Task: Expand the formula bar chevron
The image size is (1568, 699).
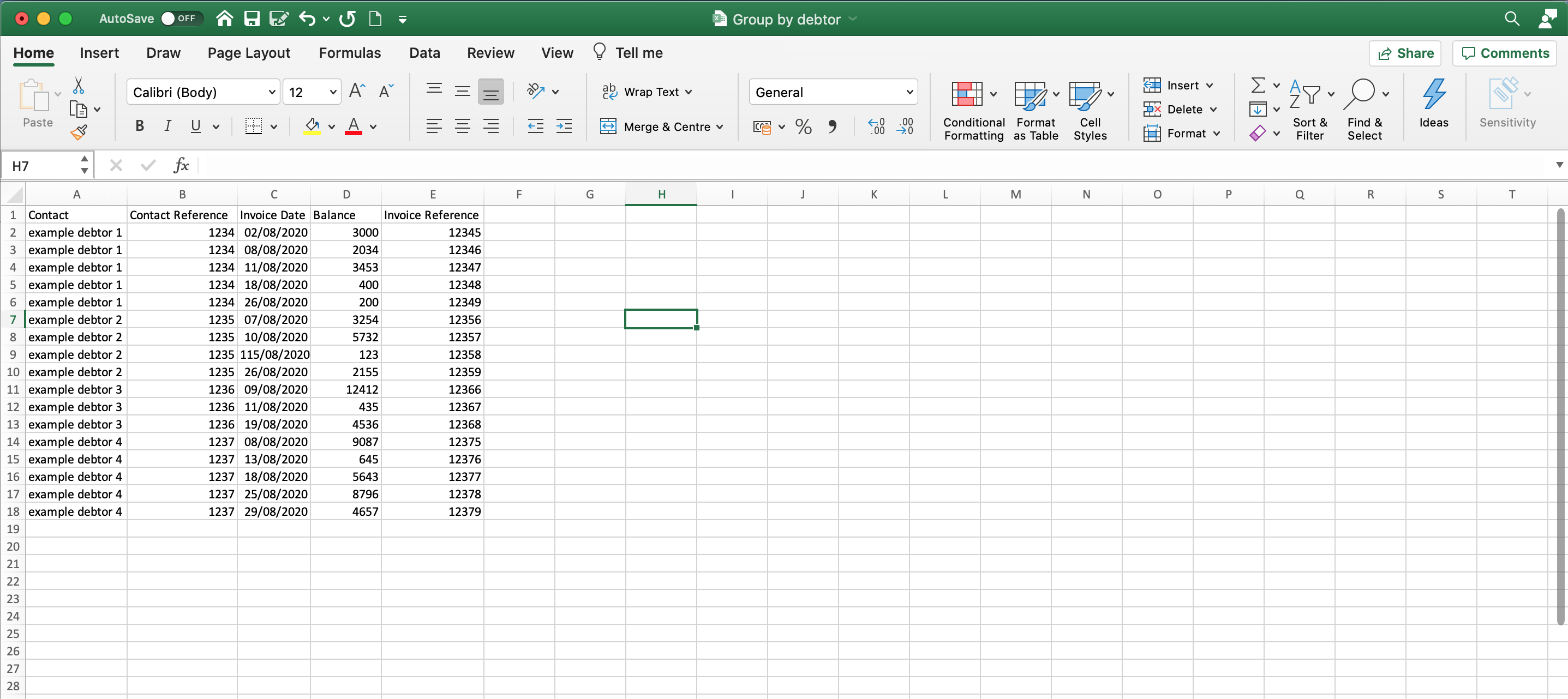Action: [x=1559, y=165]
